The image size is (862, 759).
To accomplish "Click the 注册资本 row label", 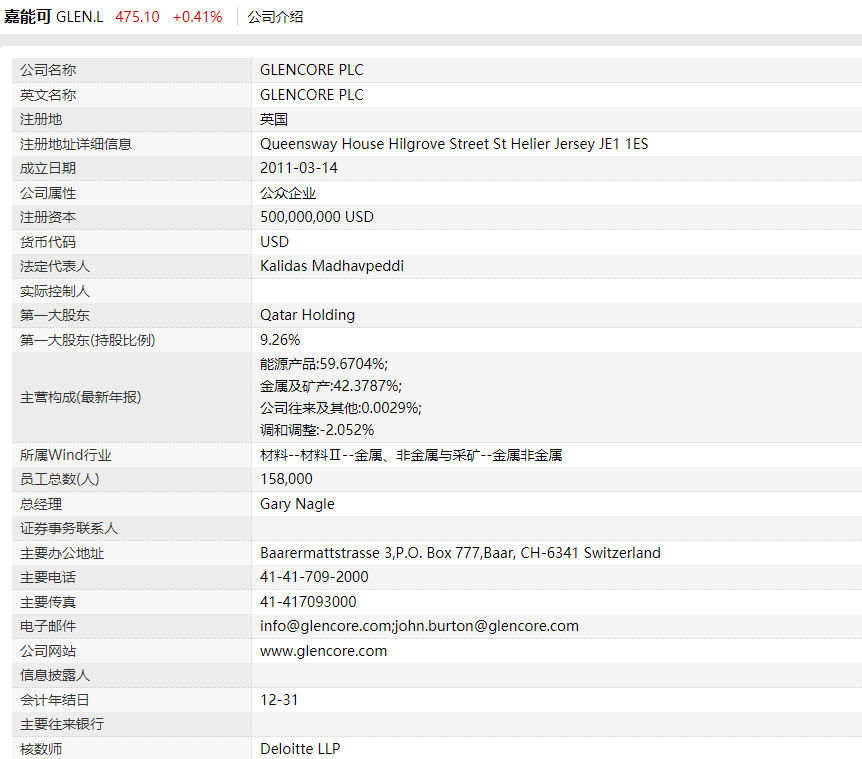I will click(x=48, y=217).
